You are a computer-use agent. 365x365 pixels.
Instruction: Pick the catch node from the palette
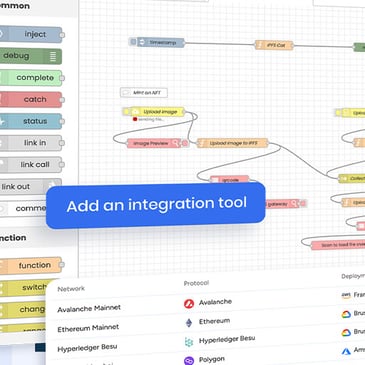pyautogui.click(x=31, y=99)
